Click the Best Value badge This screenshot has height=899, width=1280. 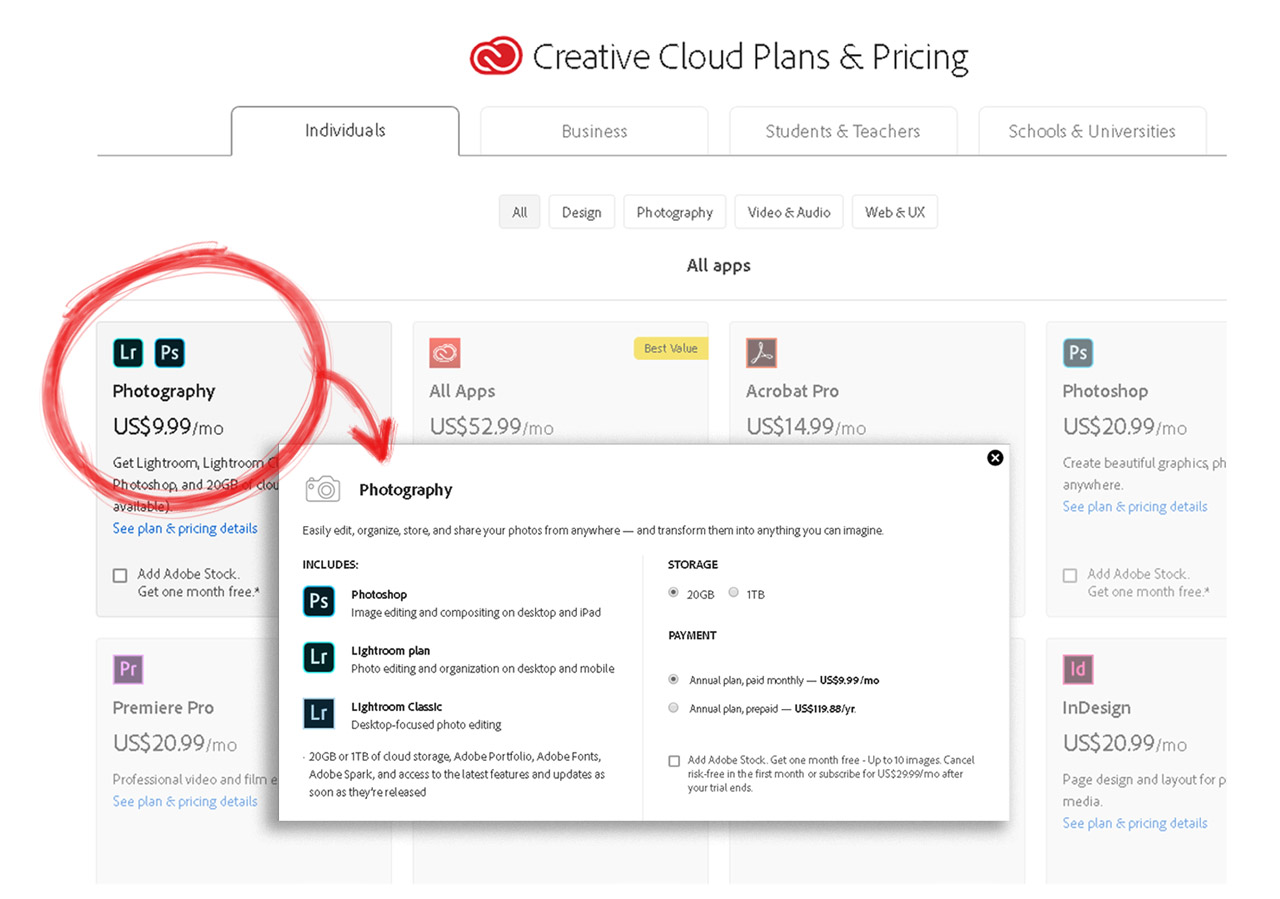(670, 348)
